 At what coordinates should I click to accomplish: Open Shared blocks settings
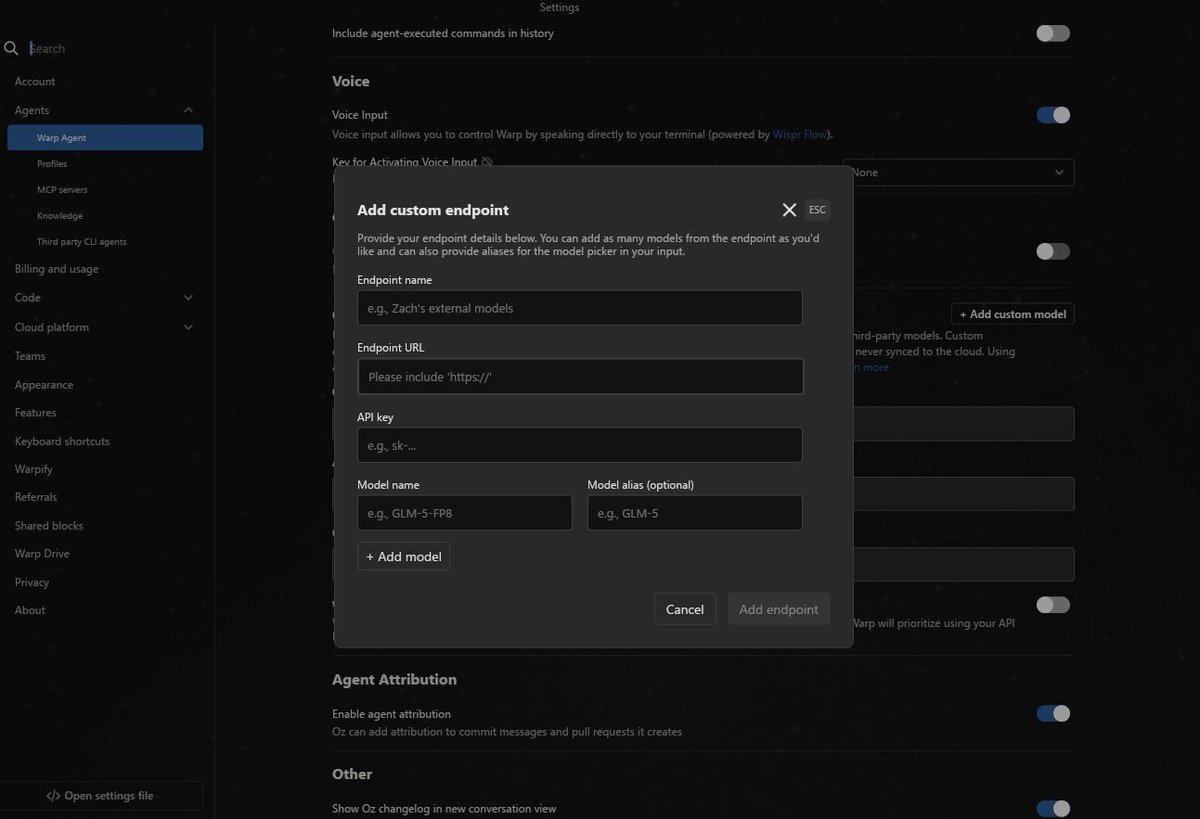pyautogui.click(x=49, y=526)
